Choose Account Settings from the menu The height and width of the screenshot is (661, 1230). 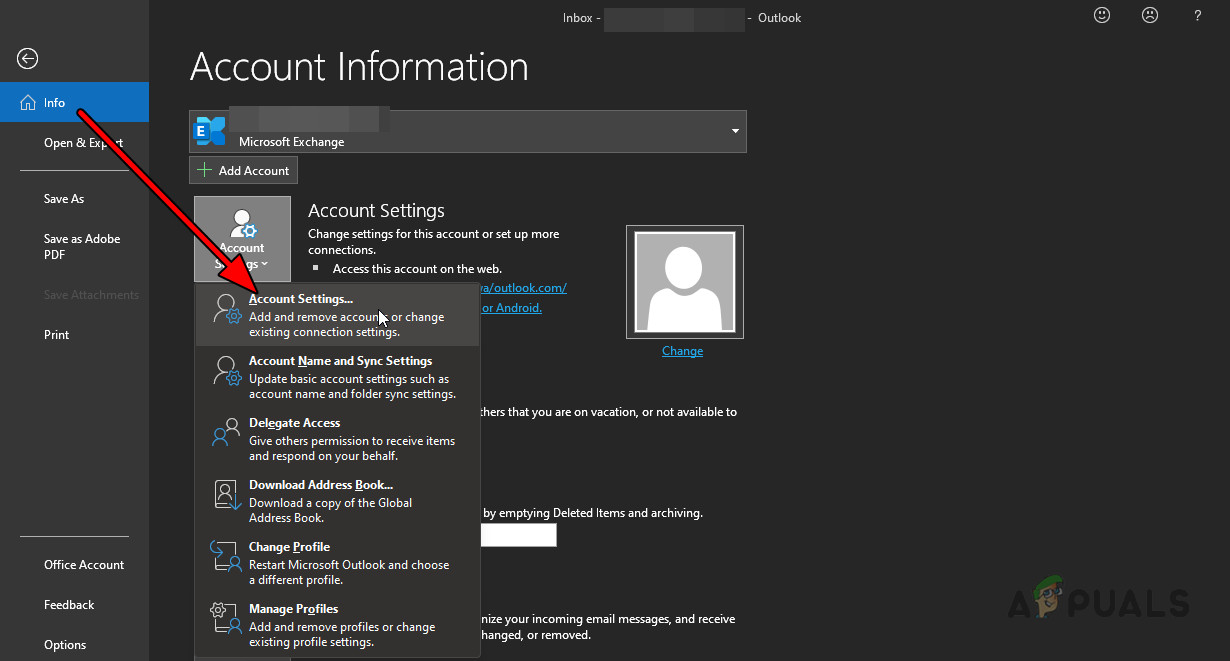click(x=300, y=298)
